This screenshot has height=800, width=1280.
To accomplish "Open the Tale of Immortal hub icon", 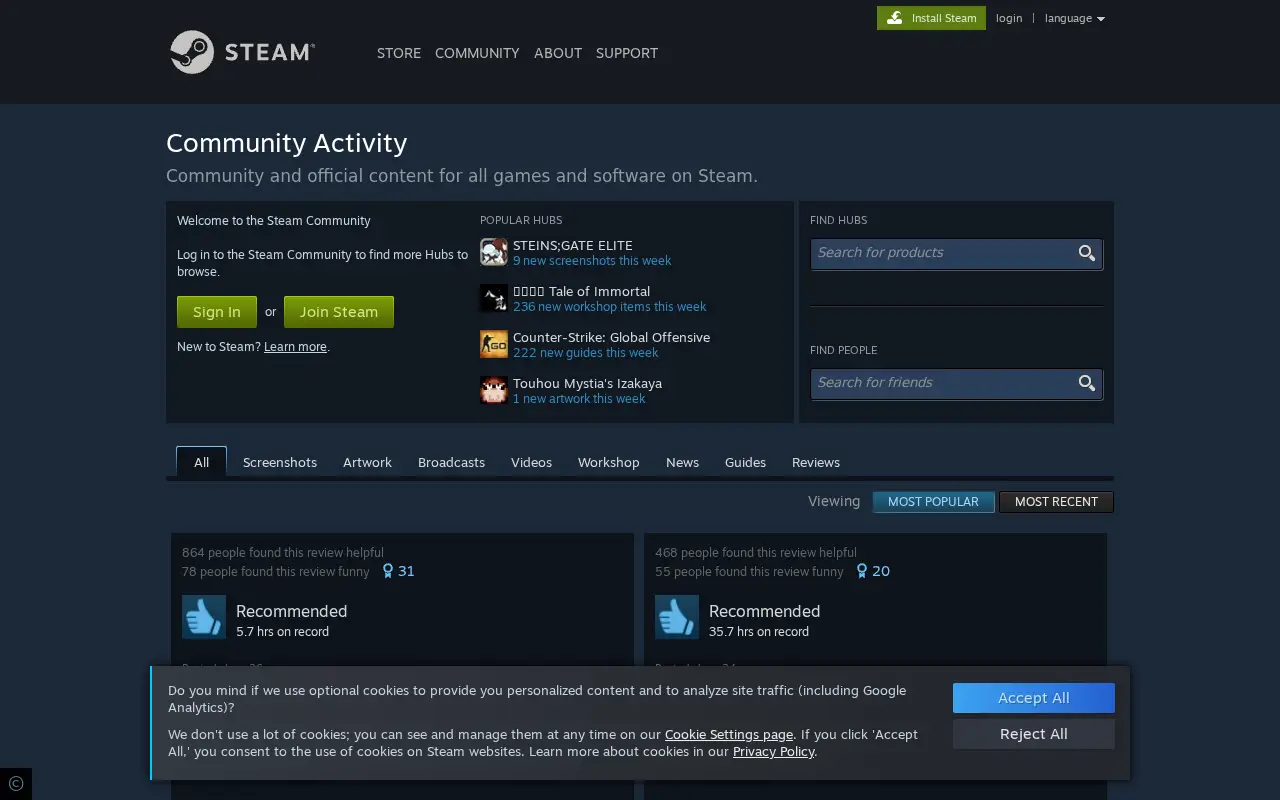I will coord(494,298).
